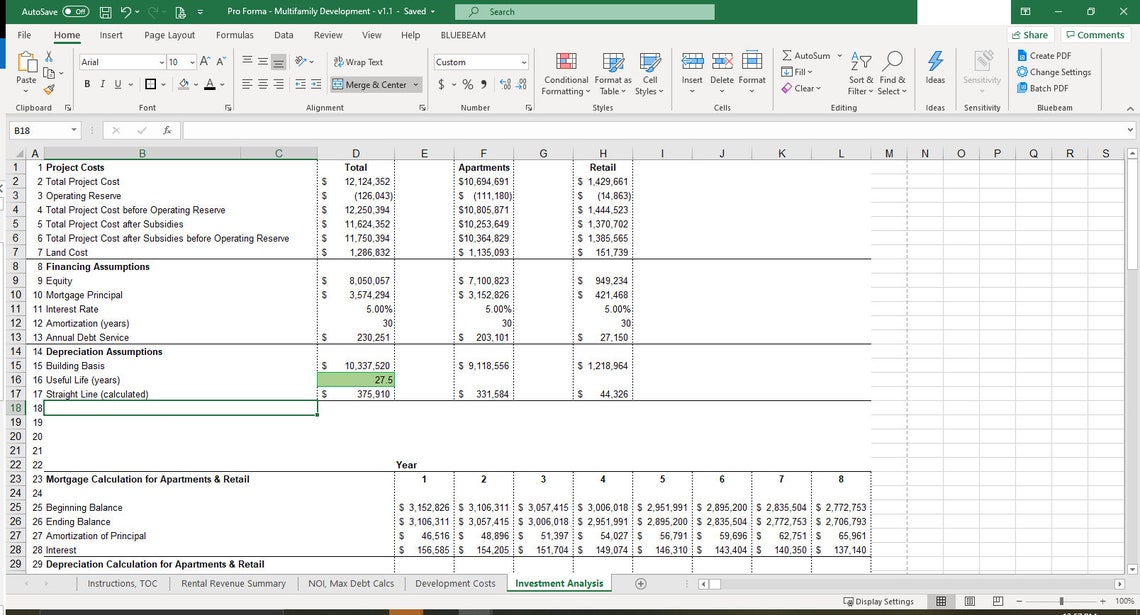Screen dimensions: 1140x615
Task: Click the Share button
Action: [1029, 34]
